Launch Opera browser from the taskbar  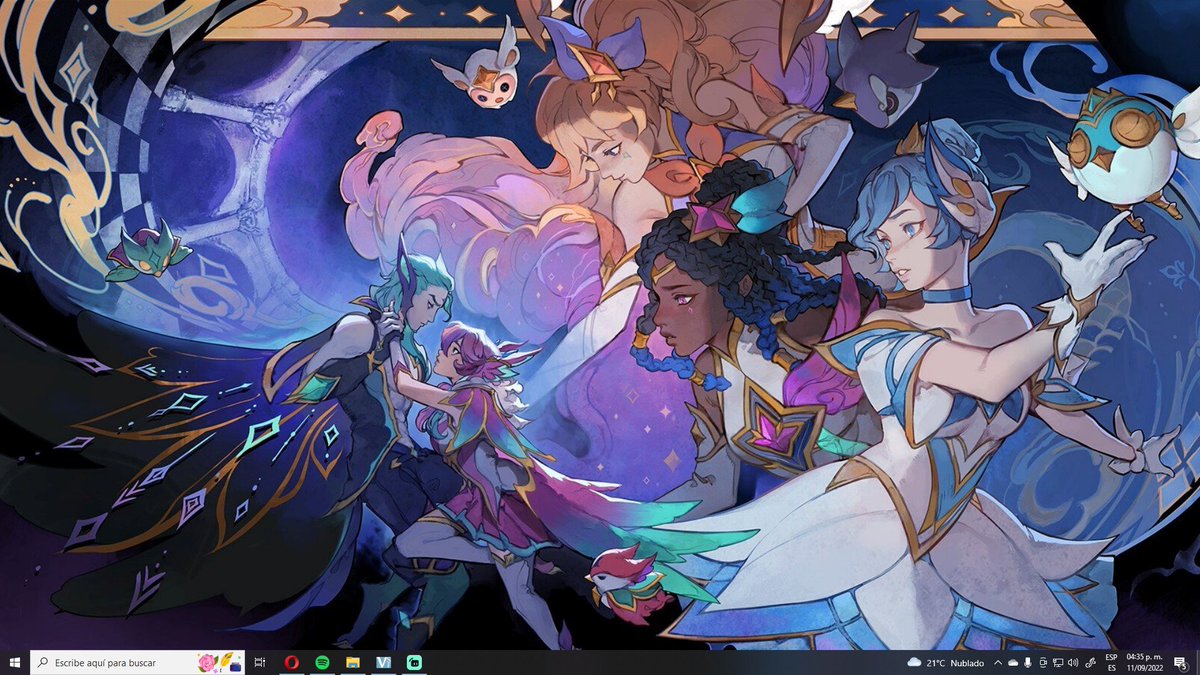291,662
